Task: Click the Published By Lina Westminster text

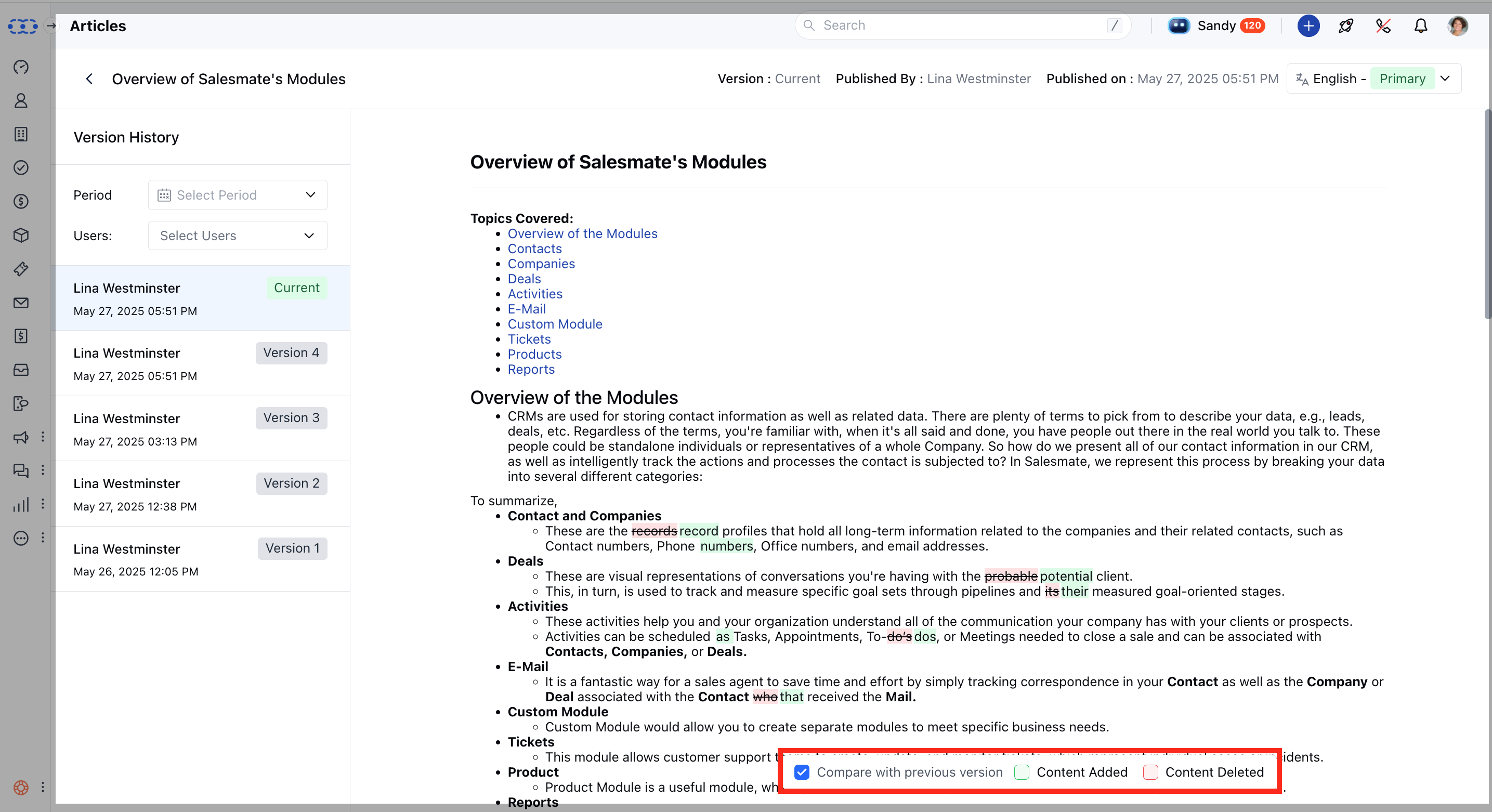Action: click(933, 79)
